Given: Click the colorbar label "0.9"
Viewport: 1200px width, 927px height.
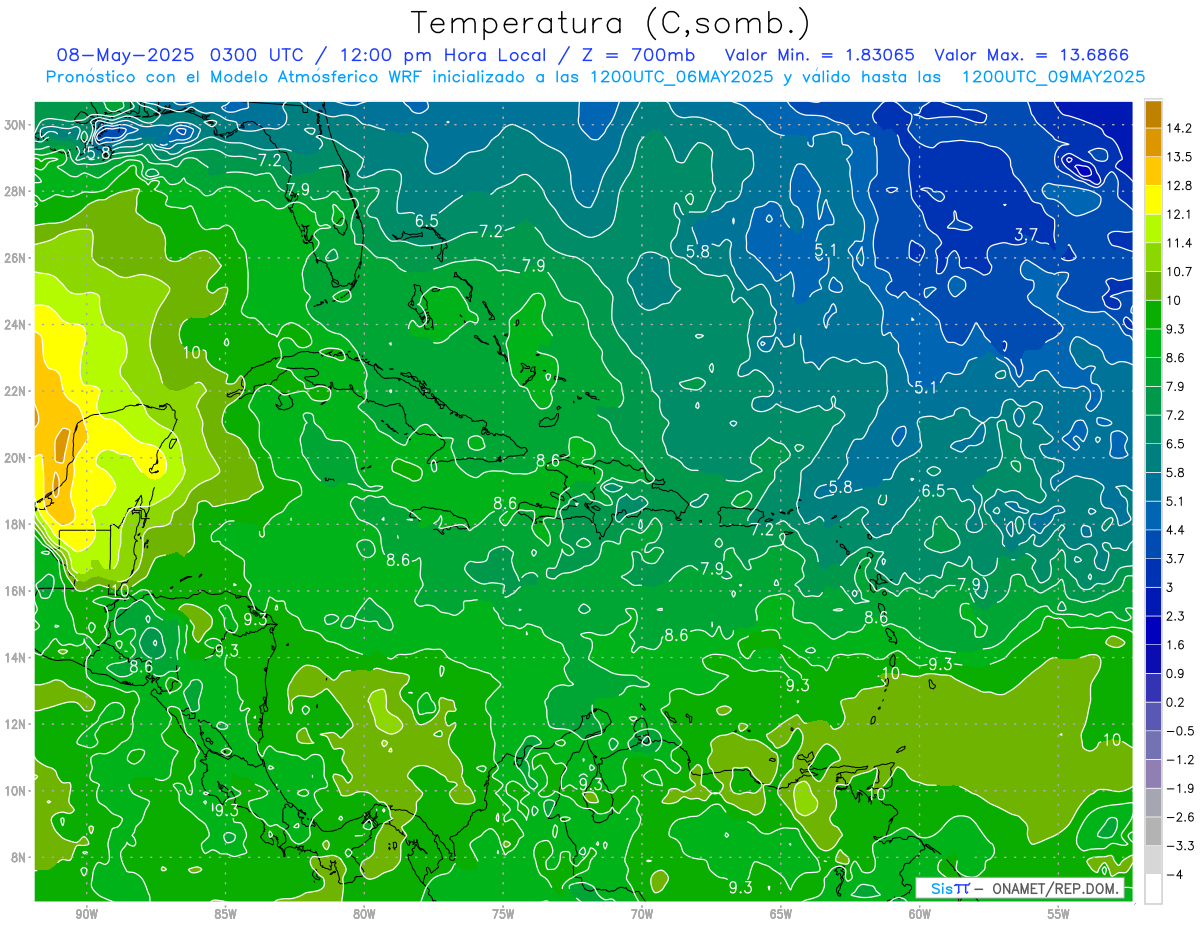Looking at the screenshot, I should pos(1176,673).
